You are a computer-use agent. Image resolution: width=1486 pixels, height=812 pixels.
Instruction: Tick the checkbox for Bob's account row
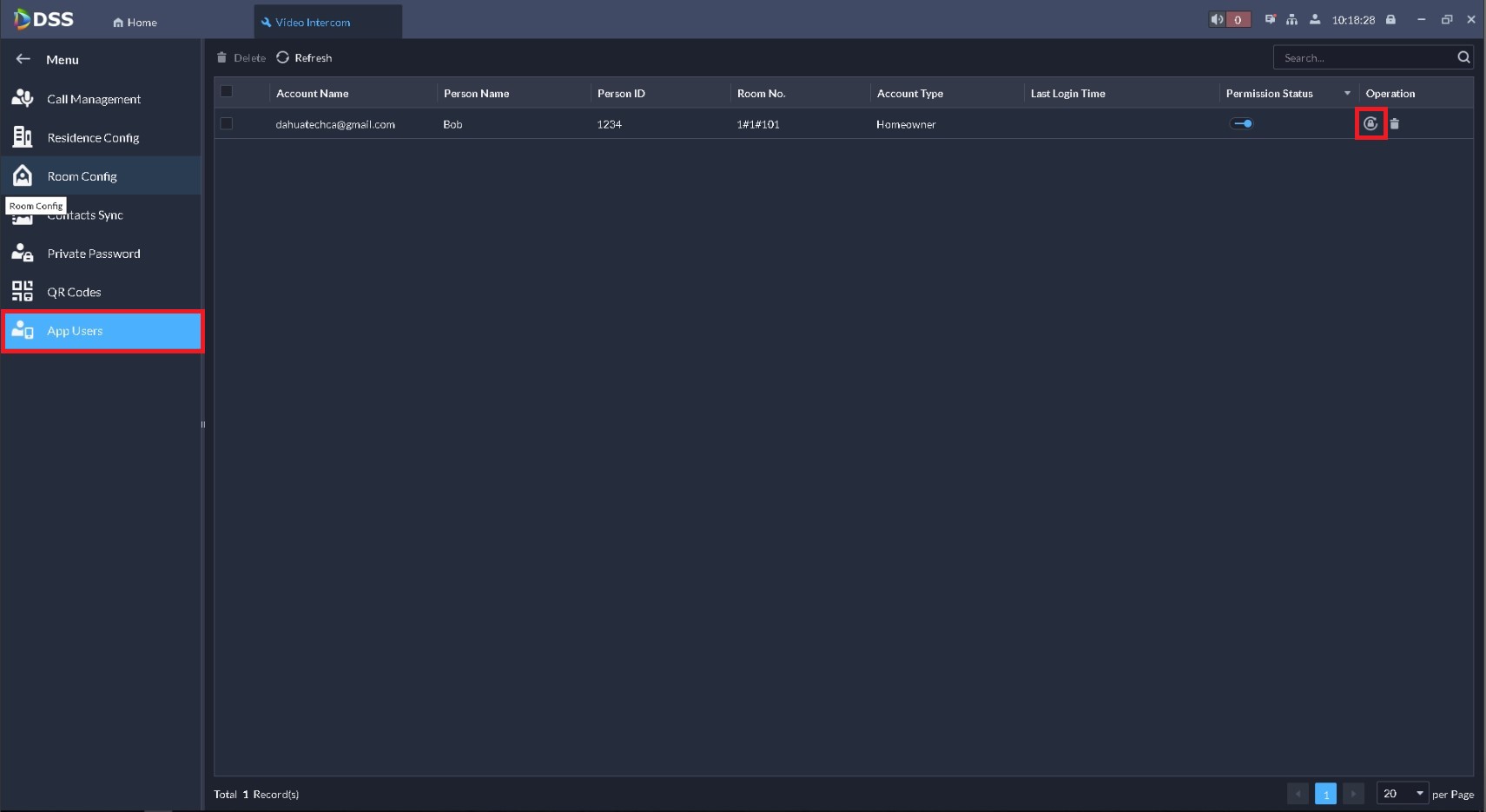tap(227, 123)
